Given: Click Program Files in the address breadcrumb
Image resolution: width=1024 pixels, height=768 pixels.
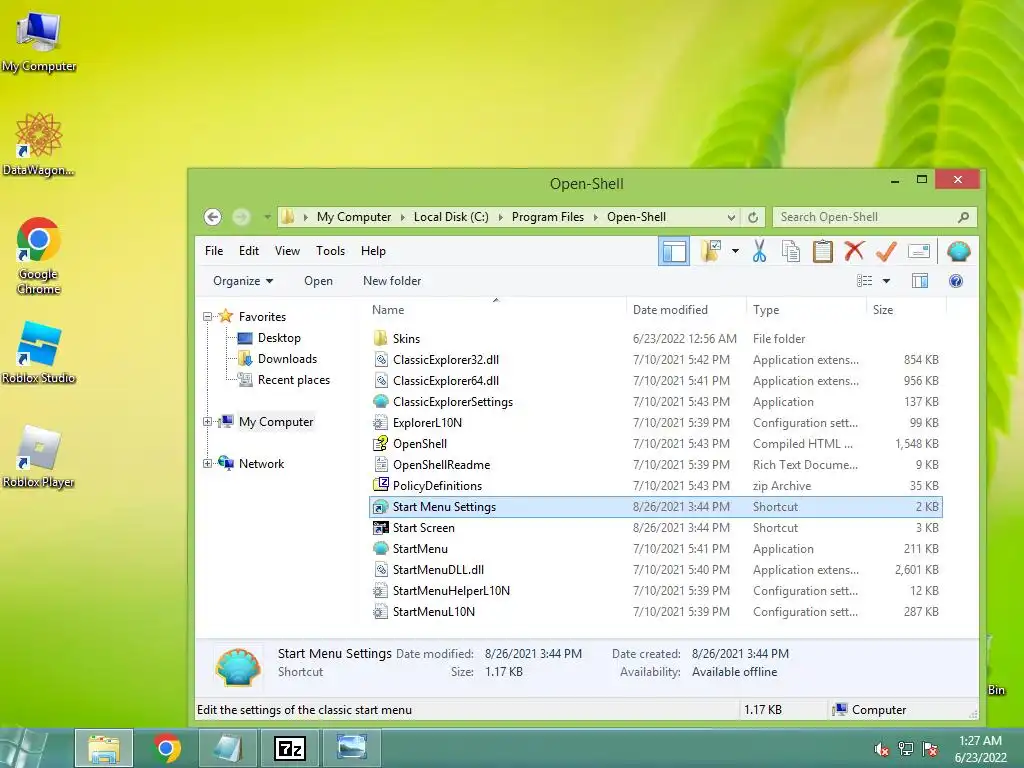Looking at the screenshot, I should click(548, 217).
